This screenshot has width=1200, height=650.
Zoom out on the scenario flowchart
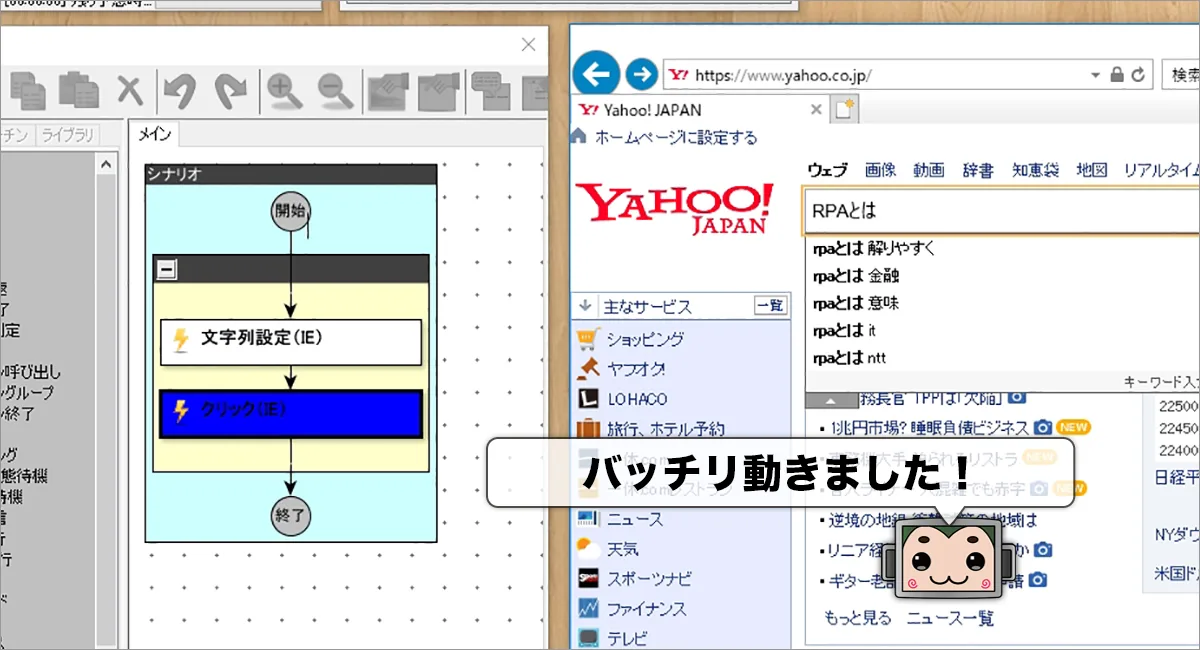(x=336, y=91)
